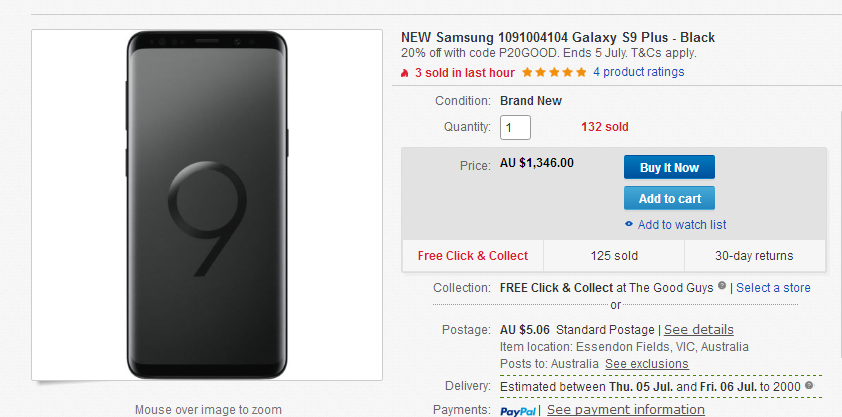842x417 pixels.
Task: Open 4 product ratings link
Action: [x=638, y=72]
